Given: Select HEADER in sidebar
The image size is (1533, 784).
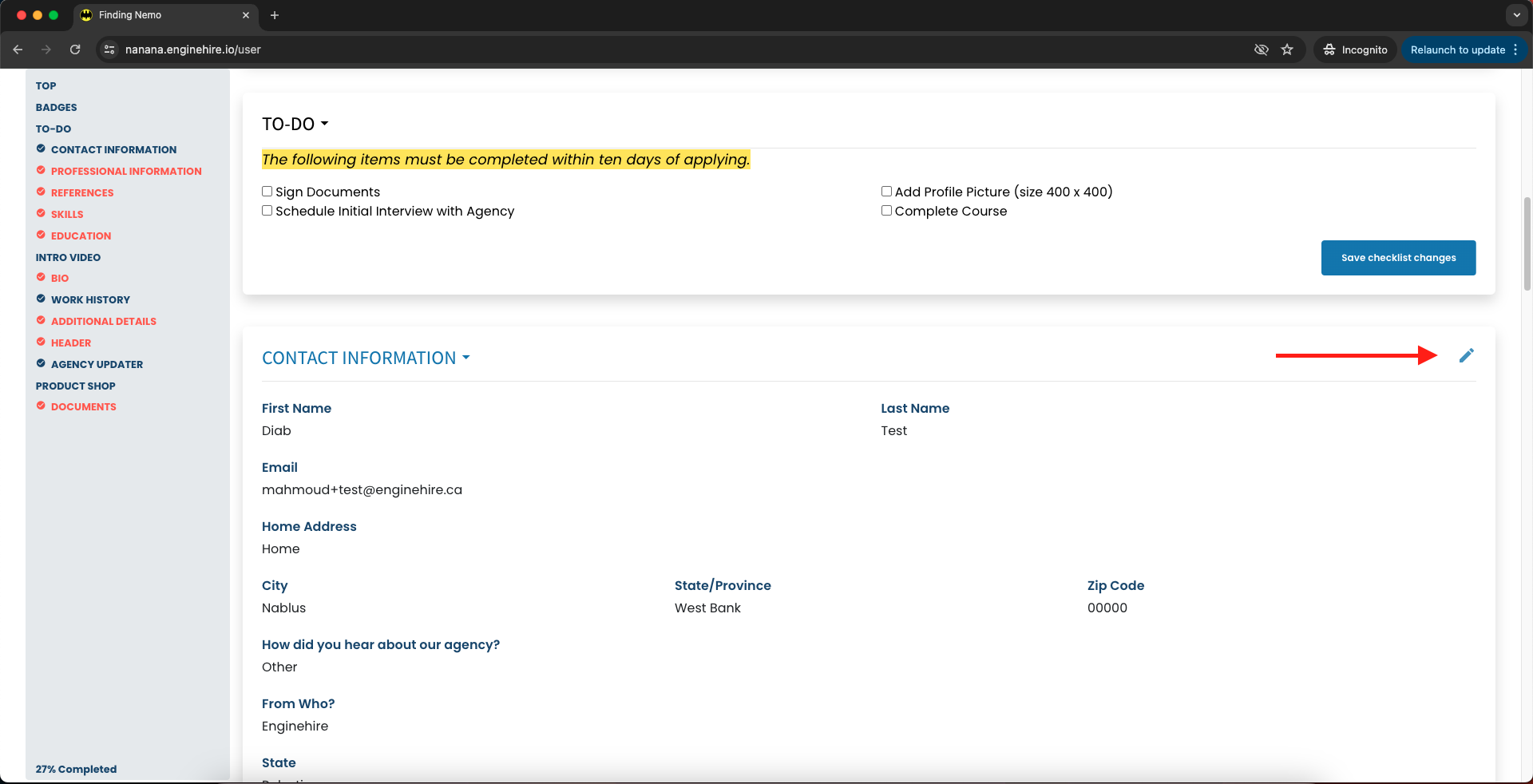Looking at the screenshot, I should point(71,343).
